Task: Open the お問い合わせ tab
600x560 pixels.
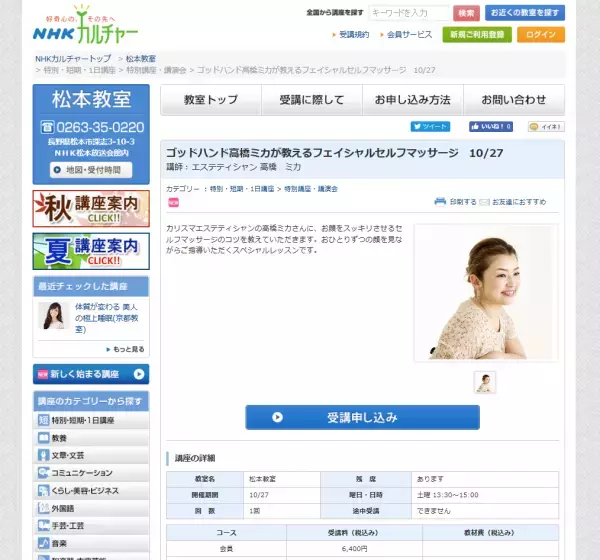Action: 513,100
